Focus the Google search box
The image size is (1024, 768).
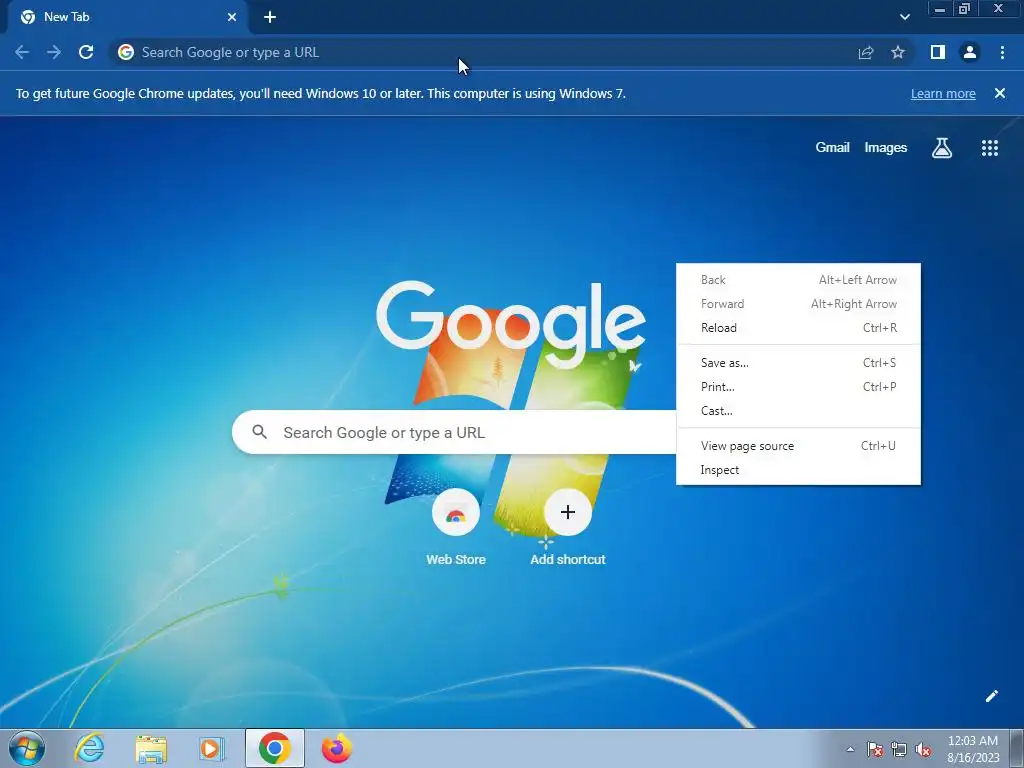coord(454,432)
